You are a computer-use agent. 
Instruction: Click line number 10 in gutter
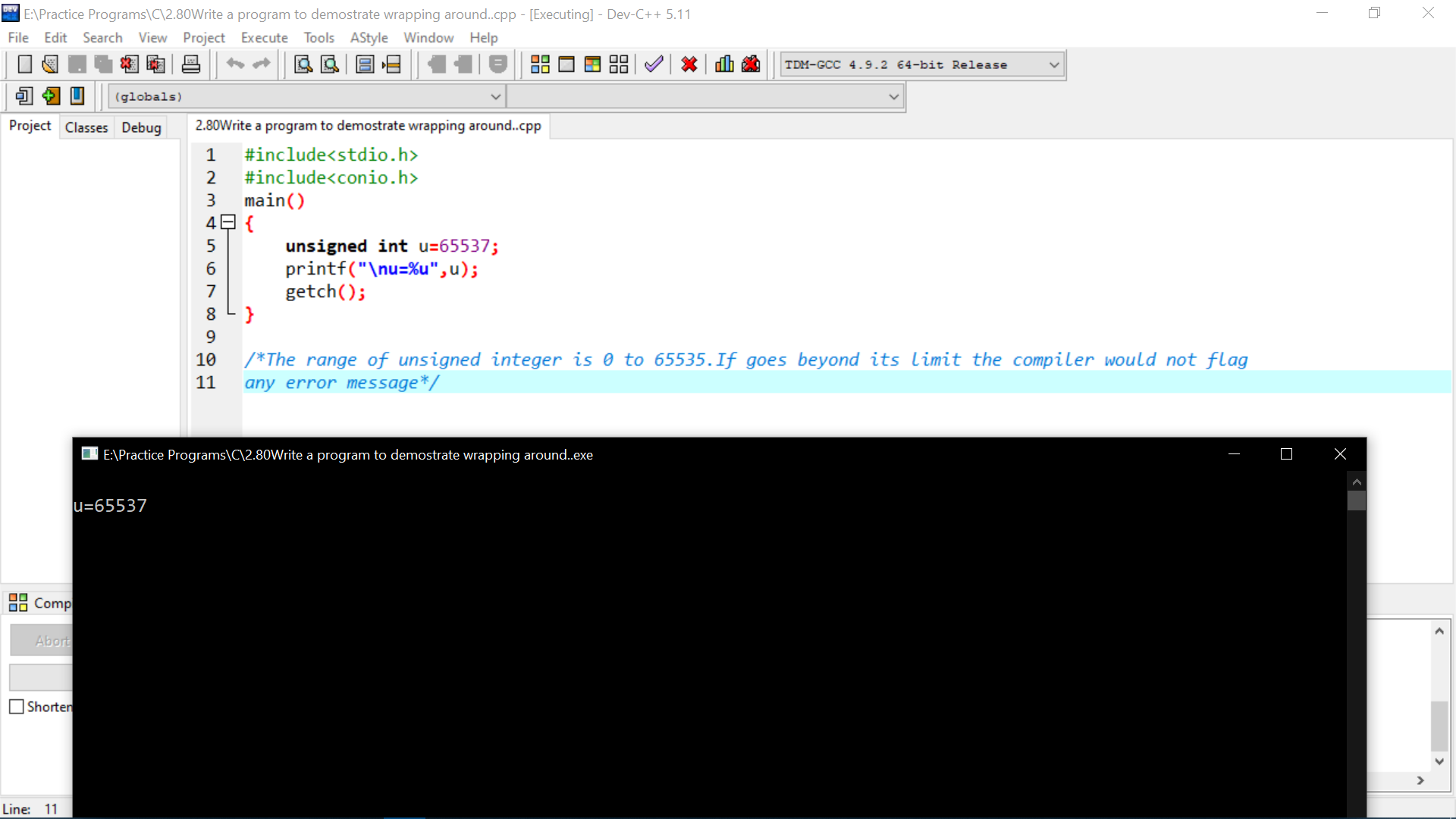pos(206,359)
